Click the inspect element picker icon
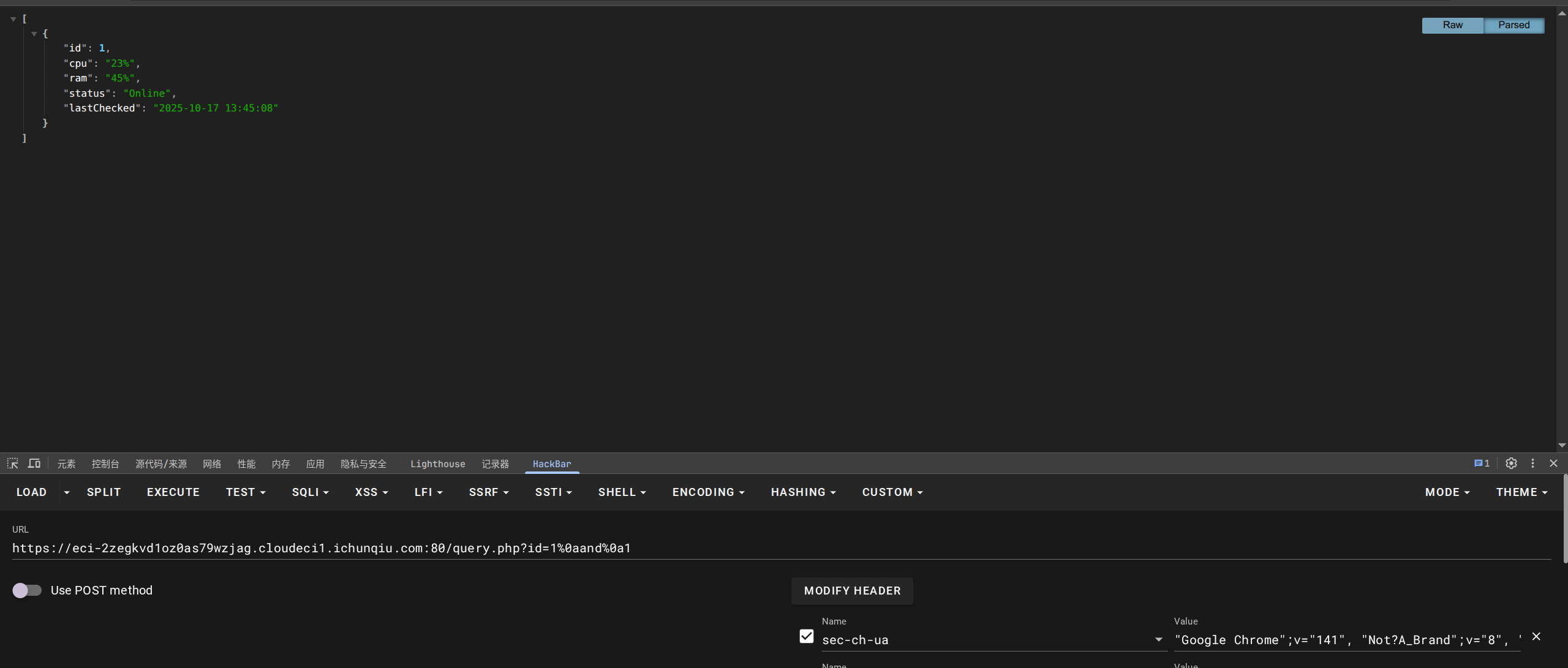This screenshot has height=668, width=1568. tap(13, 463)
